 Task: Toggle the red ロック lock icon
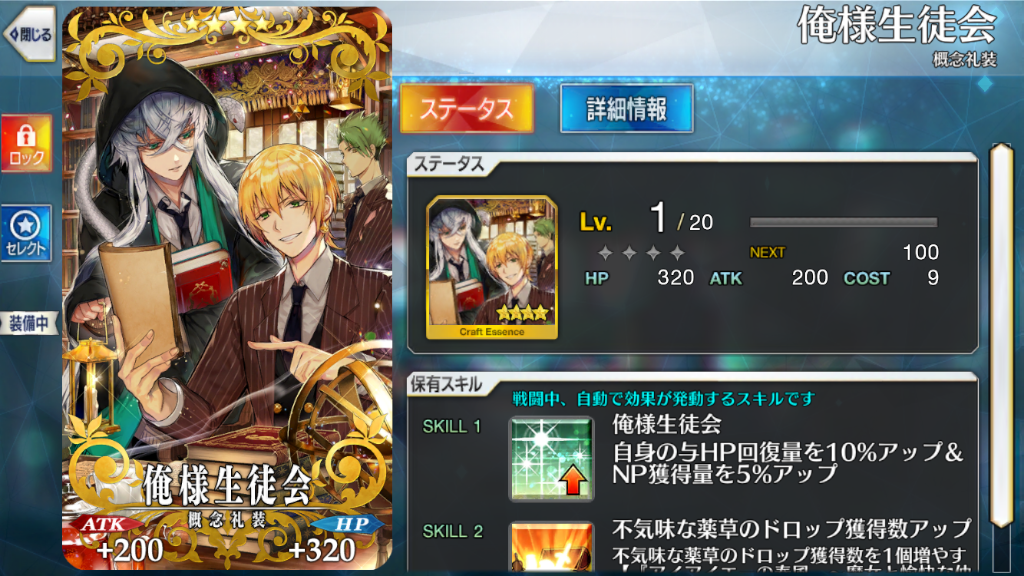pyautogui.click(x=26, y=144)
